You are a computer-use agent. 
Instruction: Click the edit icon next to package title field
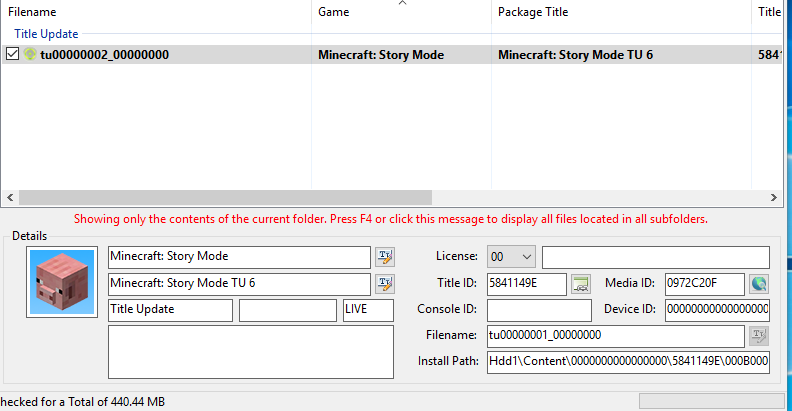coord(385,284)
